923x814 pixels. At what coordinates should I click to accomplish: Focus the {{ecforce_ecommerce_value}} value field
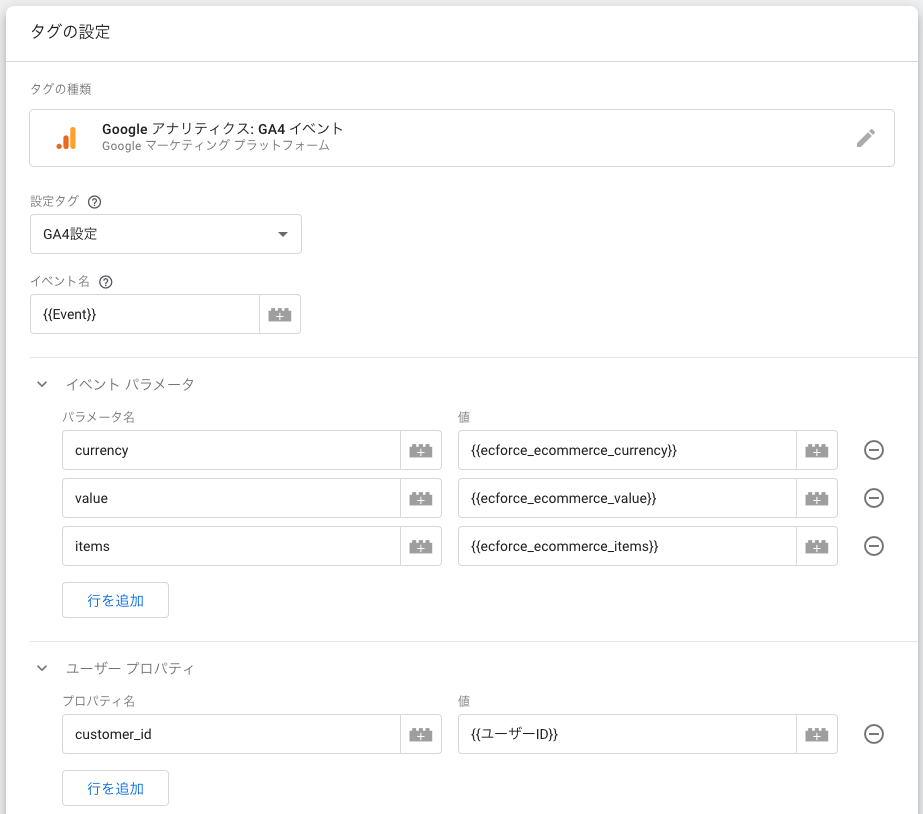[627, 499]
